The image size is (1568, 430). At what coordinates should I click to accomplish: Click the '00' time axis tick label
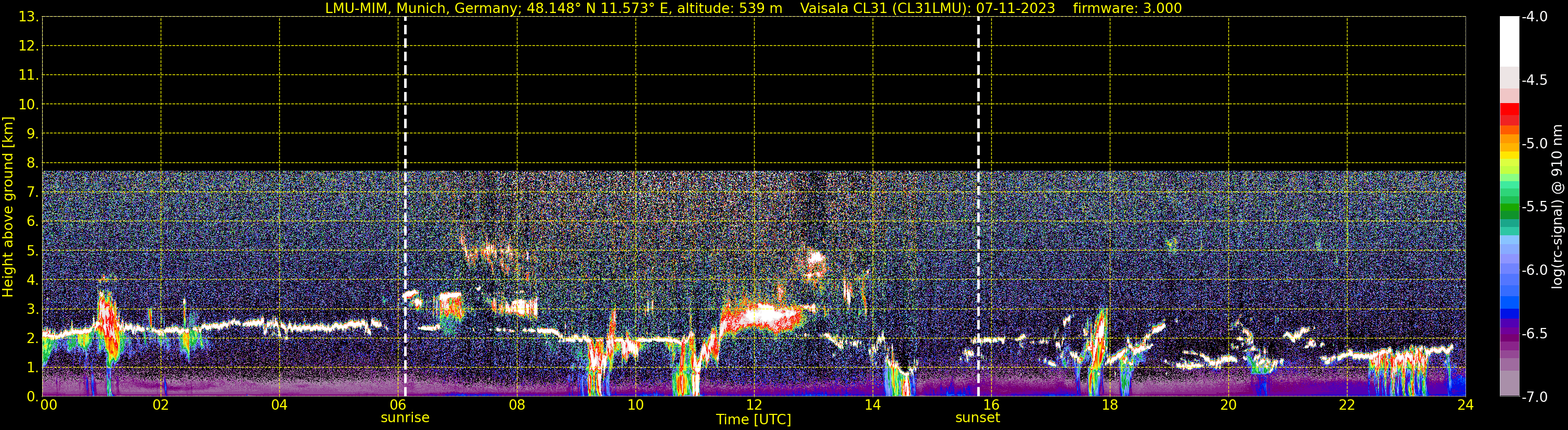[49, 404]
